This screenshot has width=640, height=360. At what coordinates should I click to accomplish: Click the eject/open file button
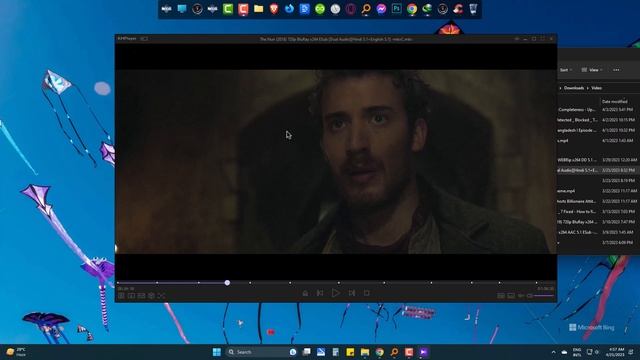click(305, 293)
